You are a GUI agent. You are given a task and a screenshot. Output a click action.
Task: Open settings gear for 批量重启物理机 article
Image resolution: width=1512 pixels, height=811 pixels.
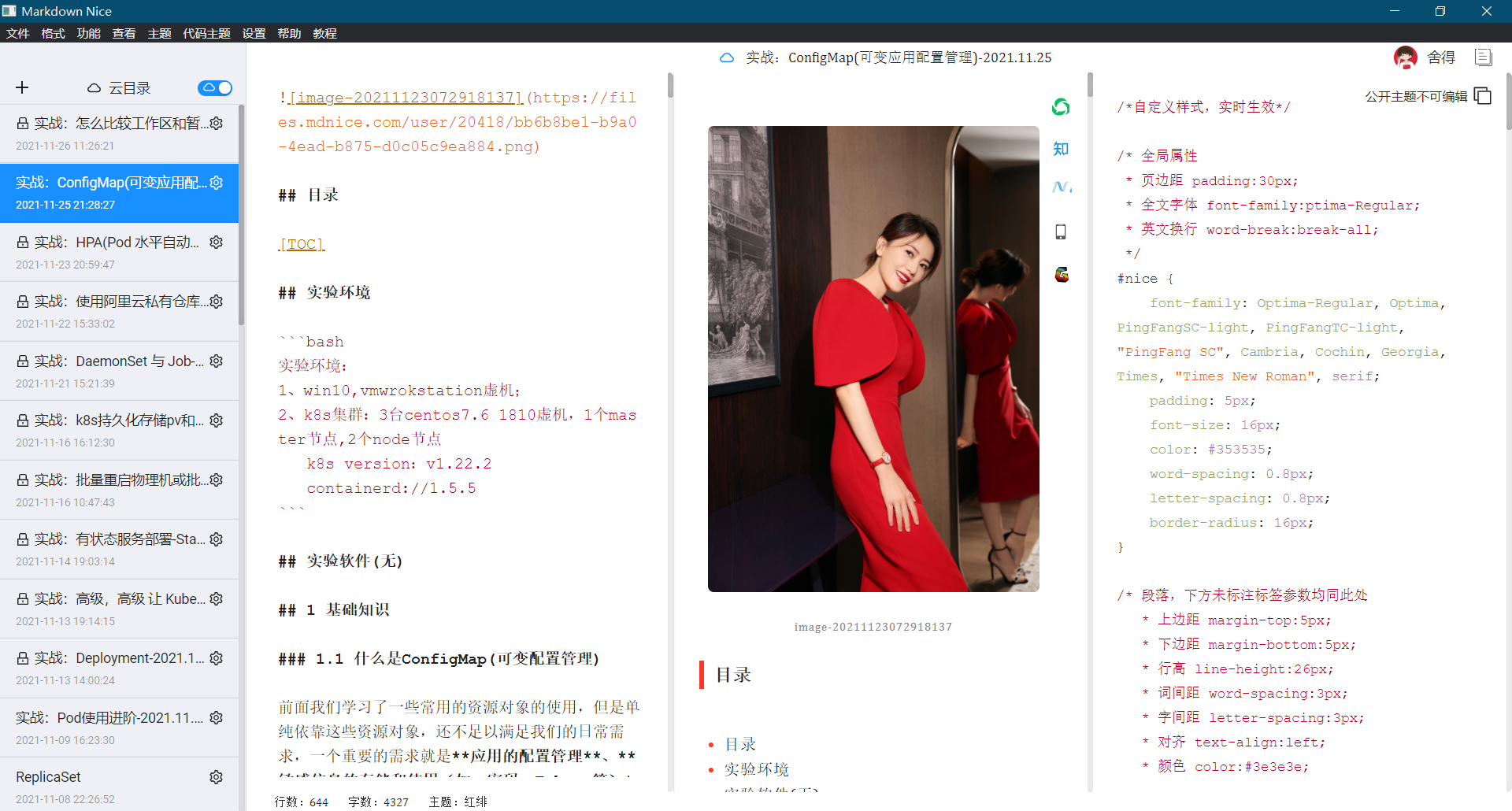[x=217, y=480]
